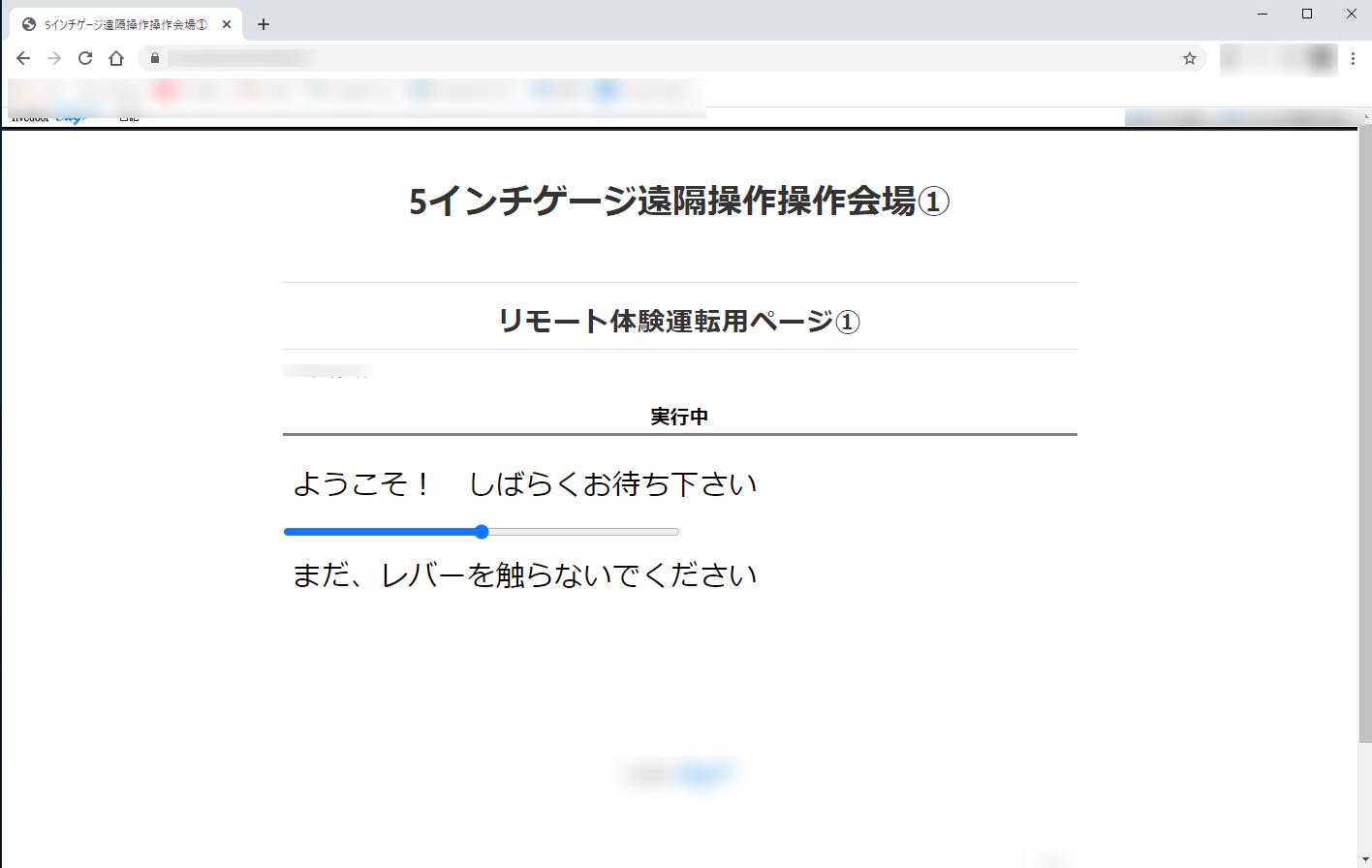
Task: Click the scrollbar up arrow
Action: click(1364, 117)
